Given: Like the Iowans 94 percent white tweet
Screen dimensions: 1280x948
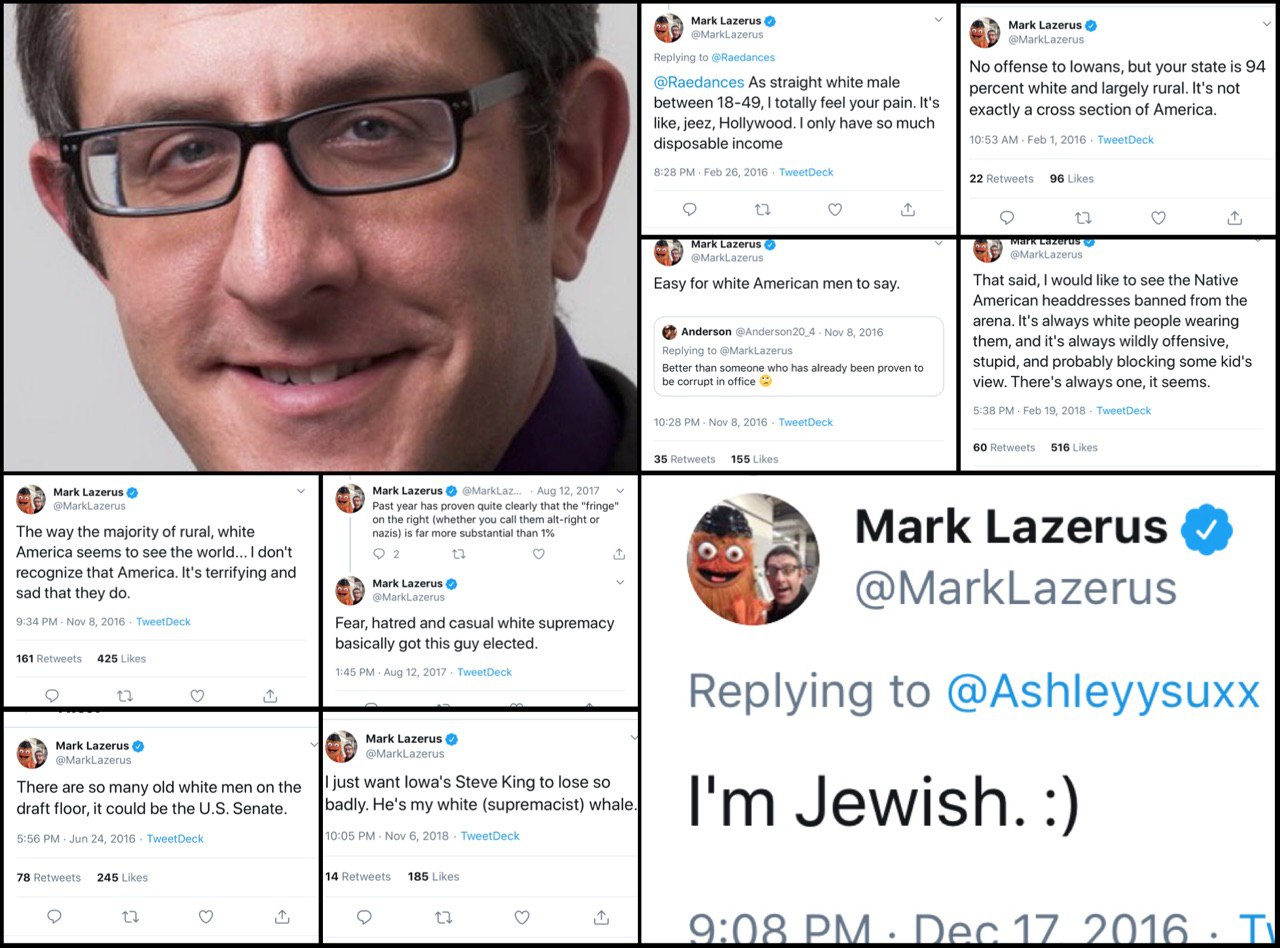Looking at the screenshot, I should [1158, 217].
